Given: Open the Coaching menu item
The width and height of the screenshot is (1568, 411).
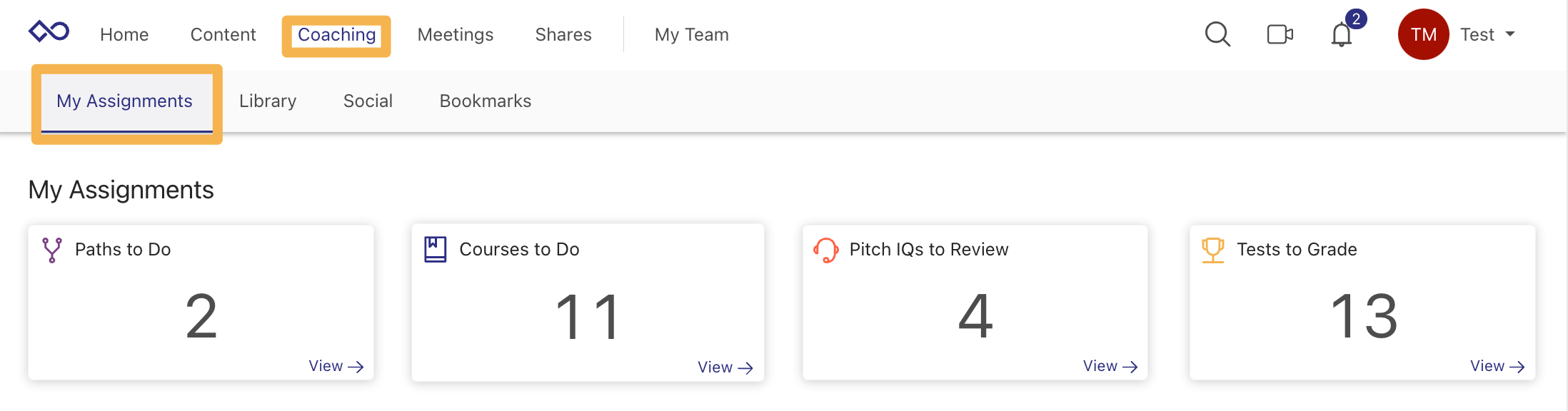Looking at the screenshot, I should click(336, 35).
